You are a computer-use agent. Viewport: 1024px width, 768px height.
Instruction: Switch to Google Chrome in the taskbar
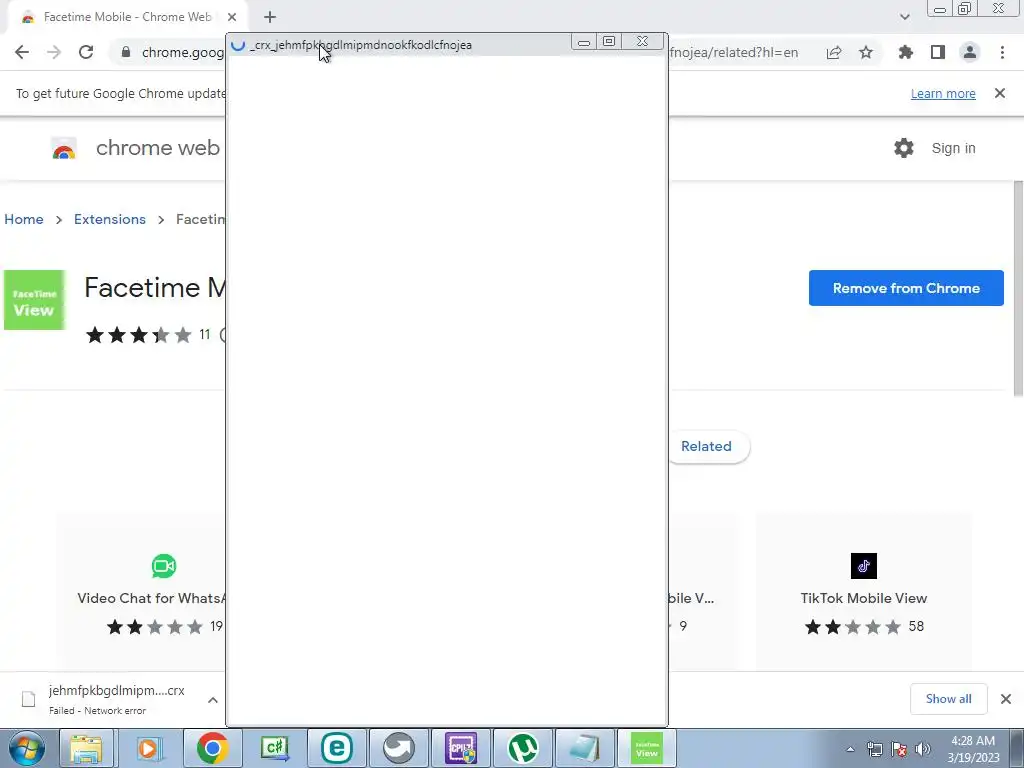point(212,748)
